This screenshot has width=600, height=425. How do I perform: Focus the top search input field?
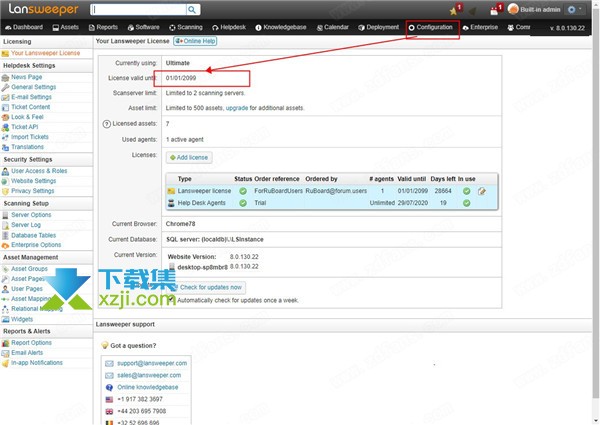[139, 10]
